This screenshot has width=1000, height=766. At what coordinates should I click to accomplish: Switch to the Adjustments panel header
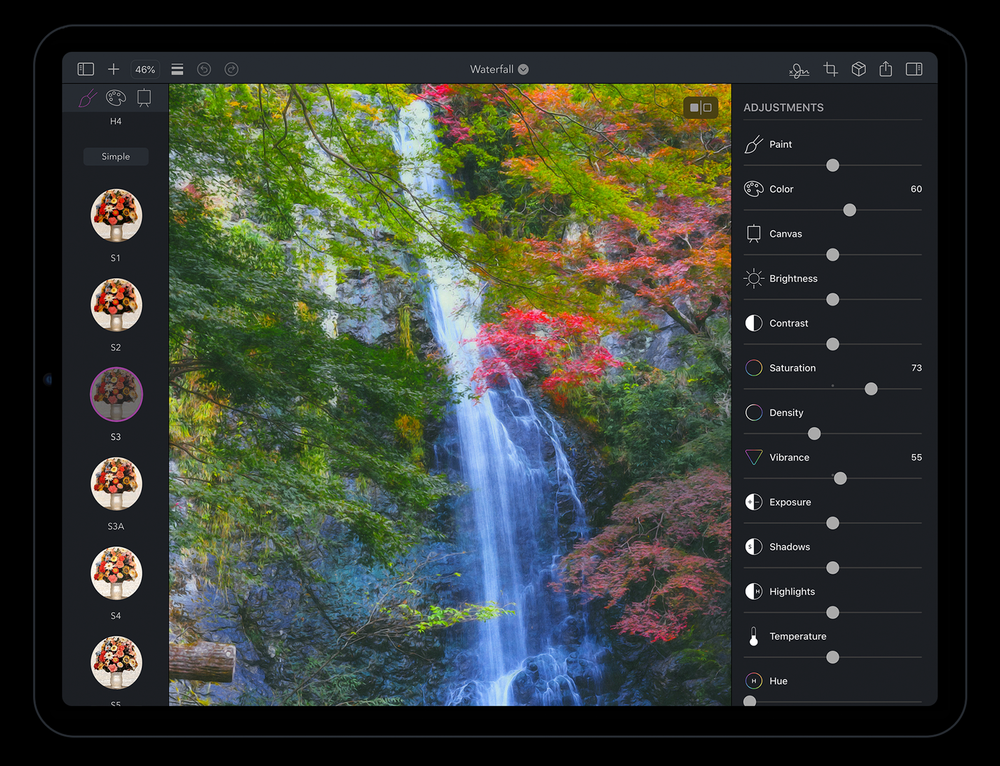coord(784,107)
